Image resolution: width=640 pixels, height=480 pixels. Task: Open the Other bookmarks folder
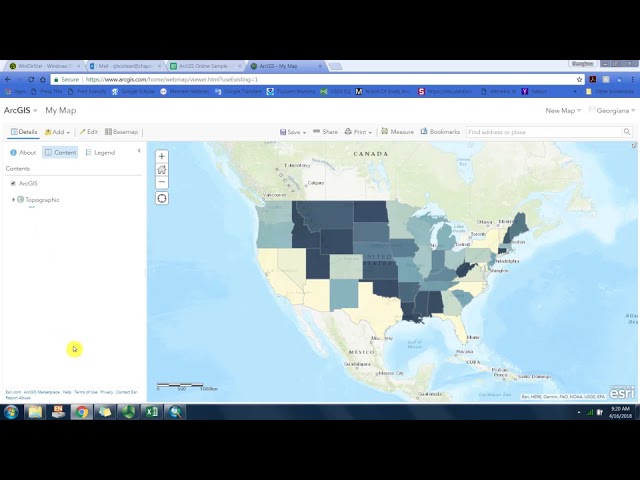coord(610,91)
